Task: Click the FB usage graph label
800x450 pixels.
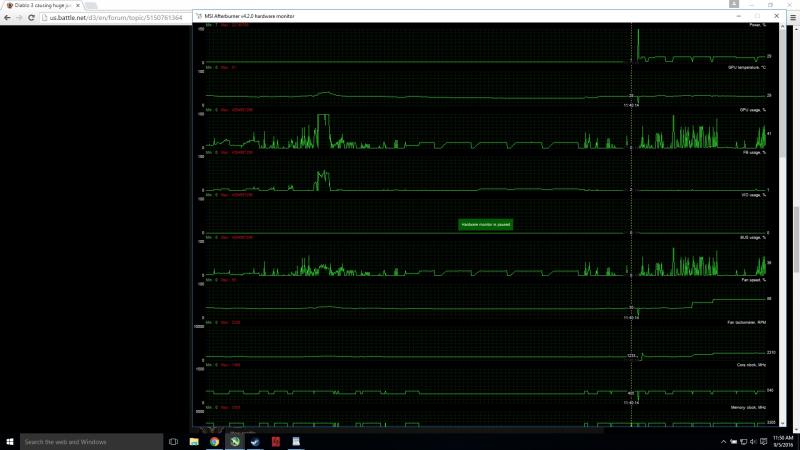Action: click(x=754, y=153)
